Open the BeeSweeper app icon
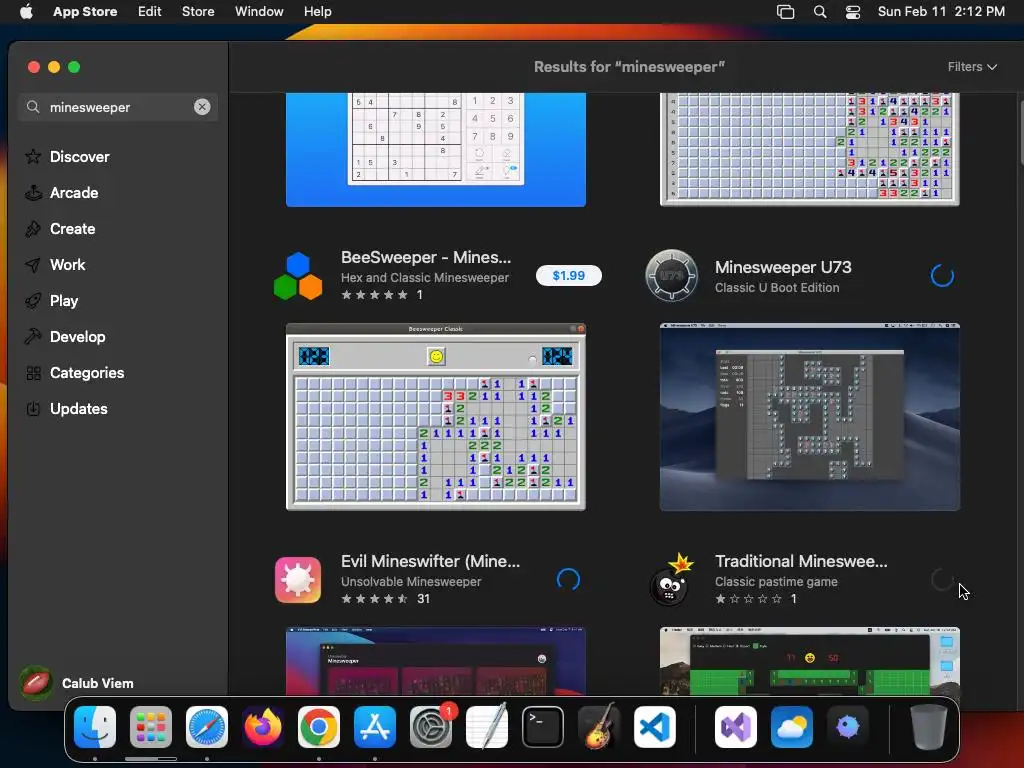 (298, 276)
